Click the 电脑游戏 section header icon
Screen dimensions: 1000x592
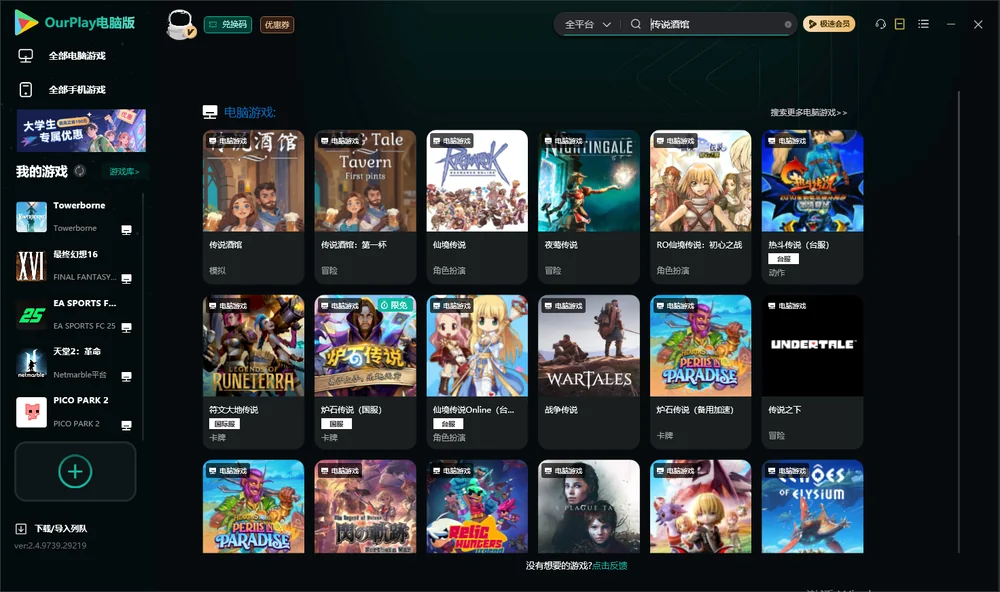pyautogui.click(x=210, y=112)
